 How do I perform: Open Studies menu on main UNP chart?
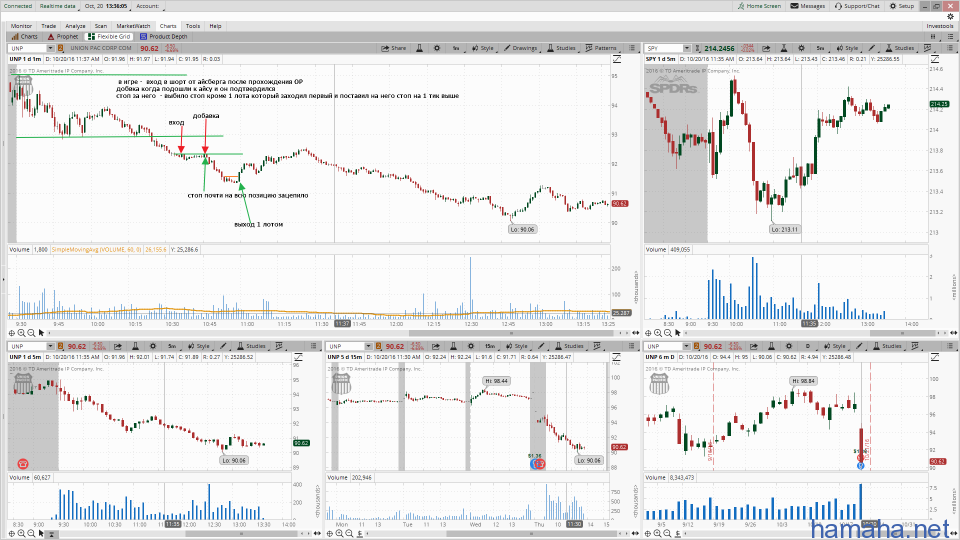pyautogui.click(x=561, y=48)
